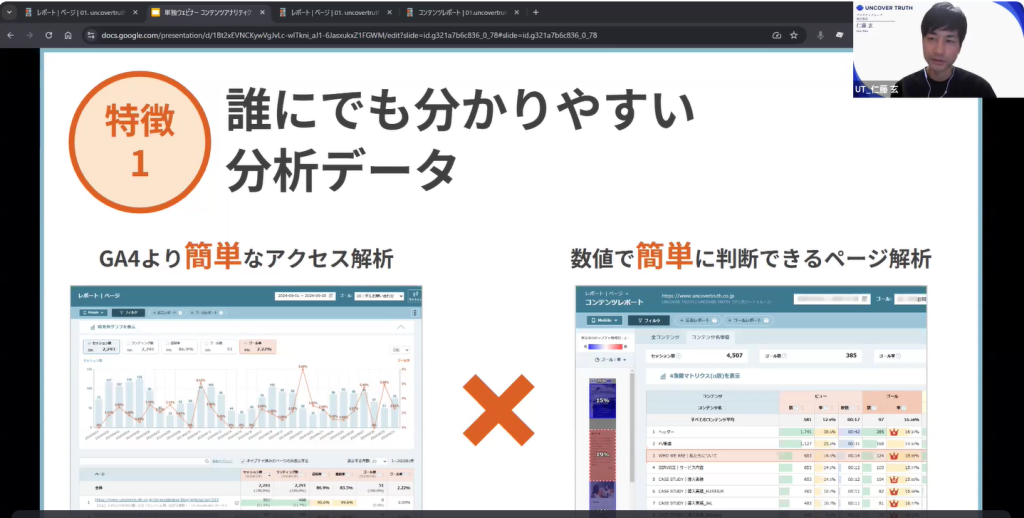Click the ゴール数 385 summary box
The image size is (1024, 518).
point(810,356)
